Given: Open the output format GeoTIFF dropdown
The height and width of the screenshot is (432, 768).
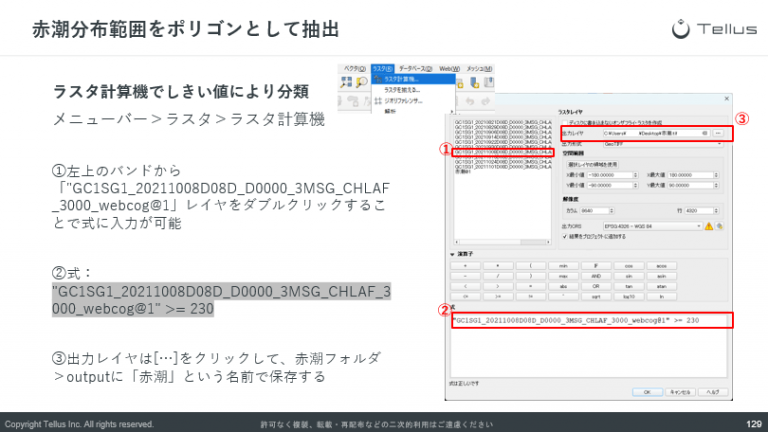Looking at the screenshot, I should (x=663, y=144).
